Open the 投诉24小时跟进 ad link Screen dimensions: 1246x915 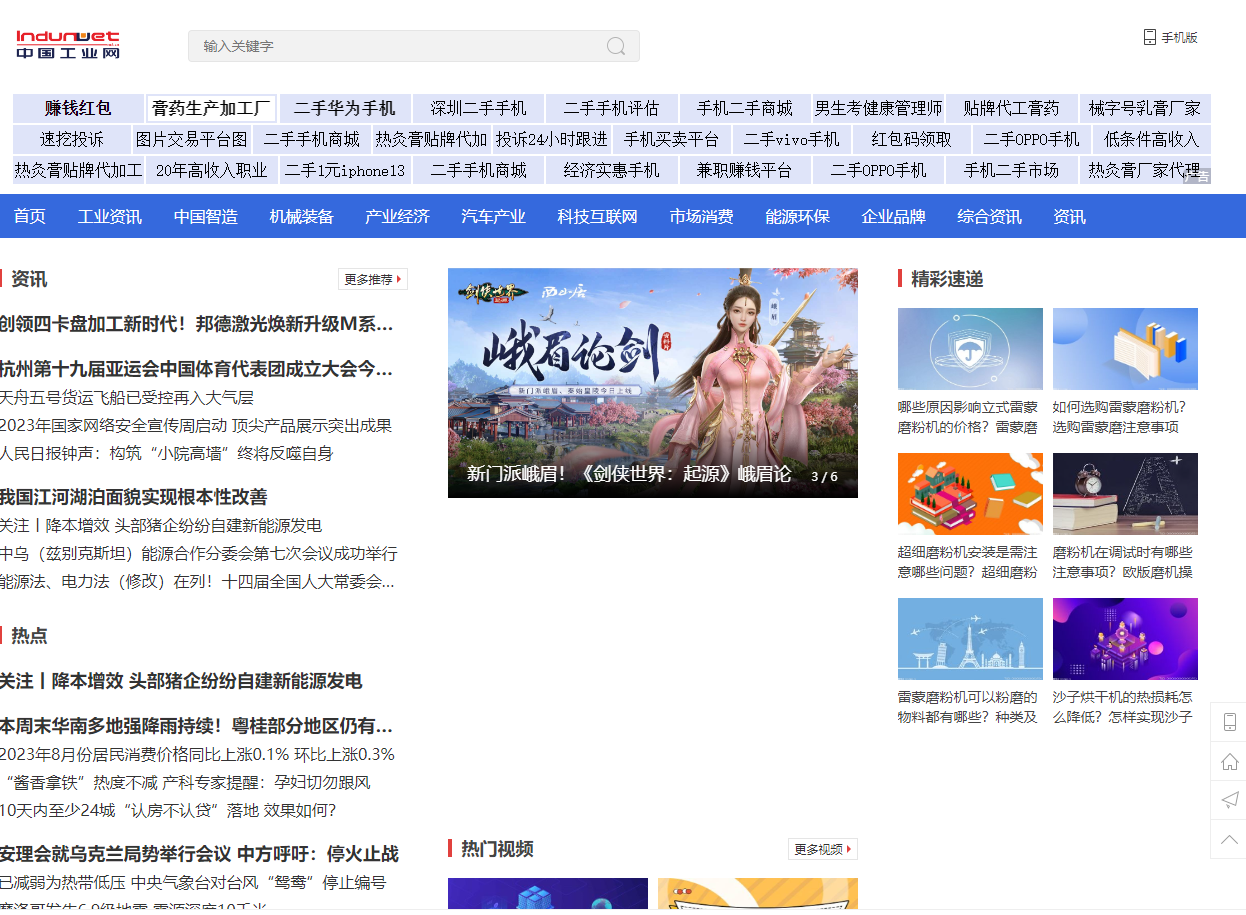tap(552, 140)
